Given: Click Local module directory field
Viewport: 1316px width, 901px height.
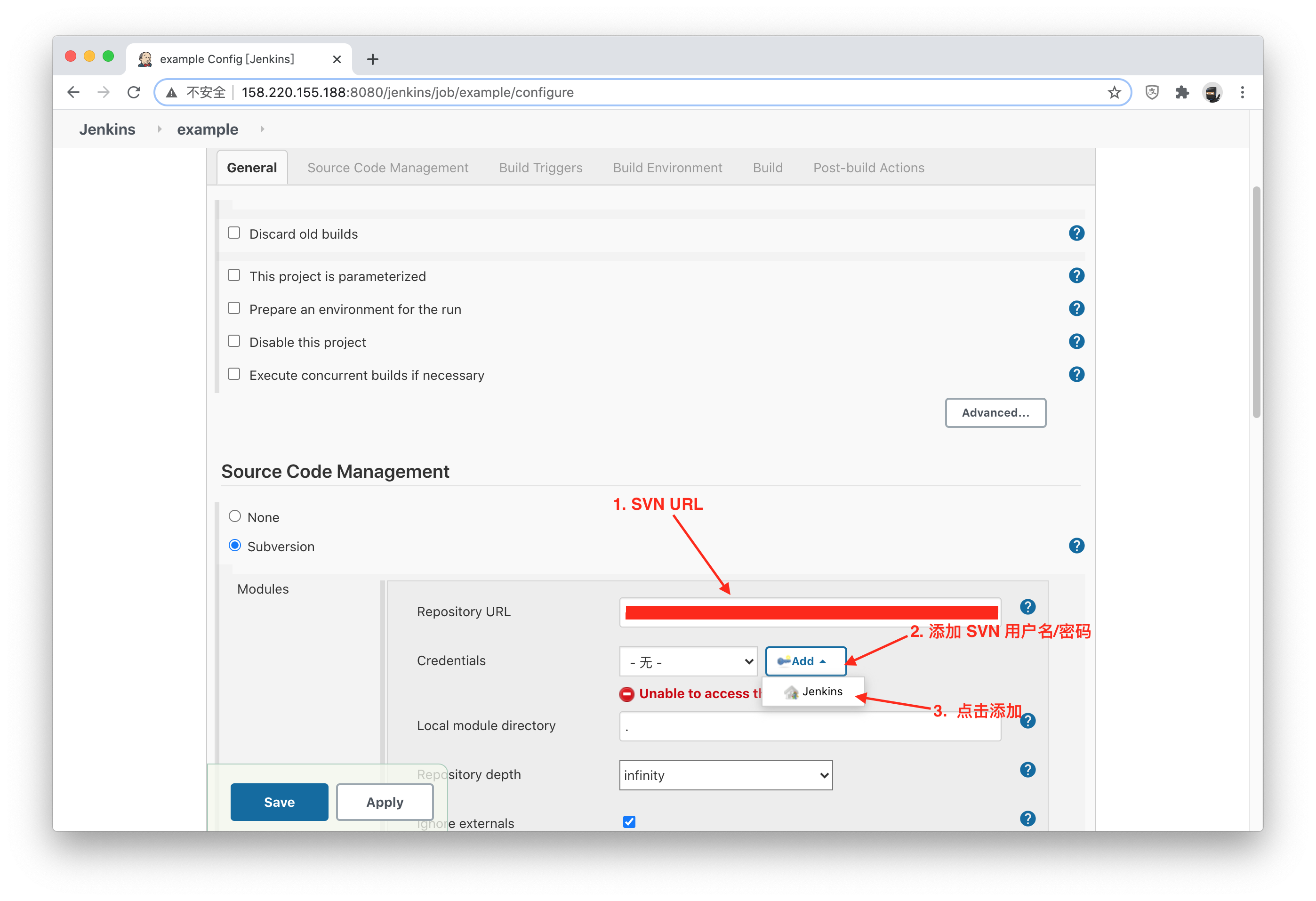Looking at the screenshot, I should [810, 726].
